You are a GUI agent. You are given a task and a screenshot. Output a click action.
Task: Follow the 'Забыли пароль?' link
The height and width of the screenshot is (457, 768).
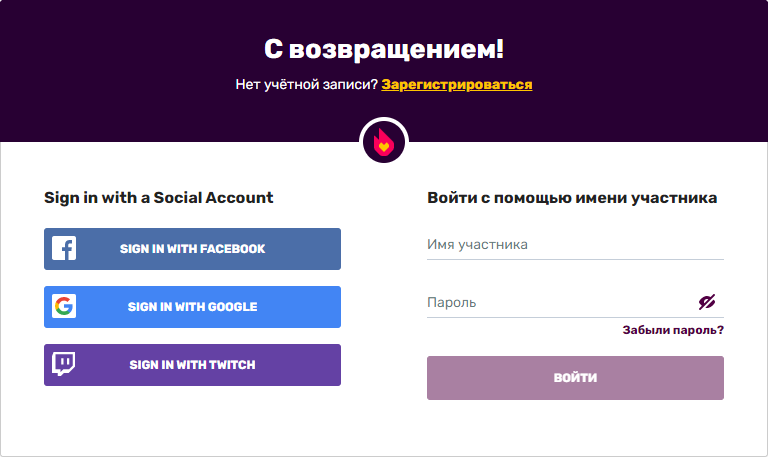tap(673, 330)
